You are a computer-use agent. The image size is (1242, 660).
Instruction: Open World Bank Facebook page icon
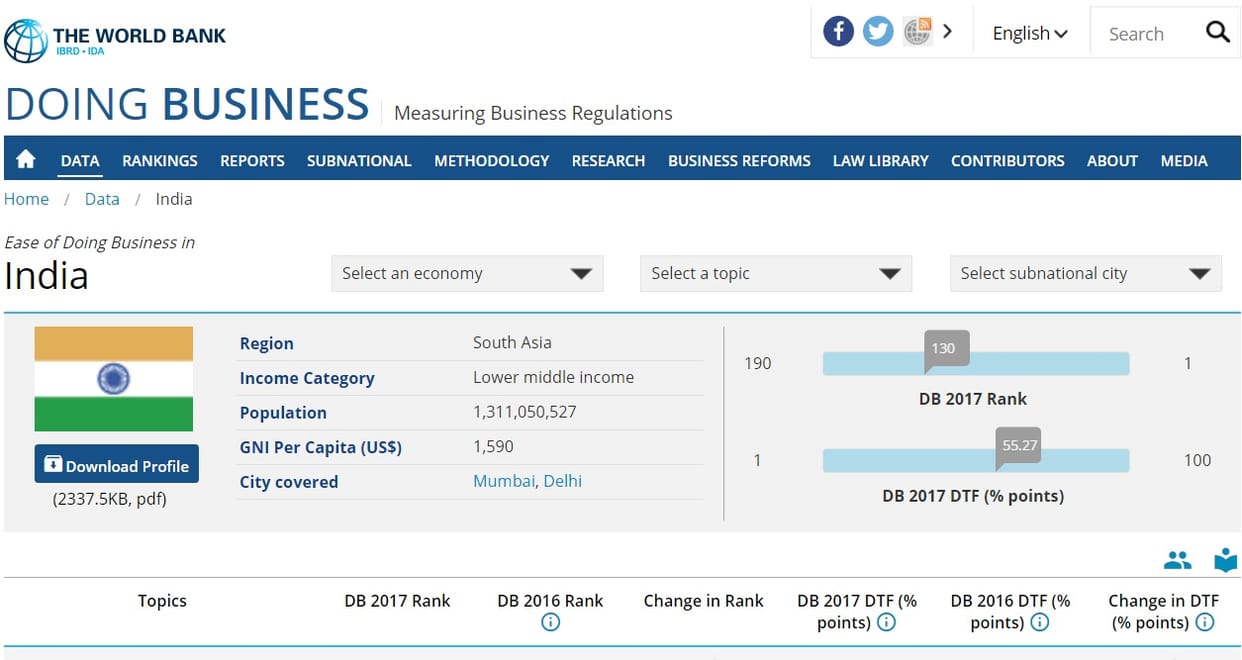pos(838,32)
